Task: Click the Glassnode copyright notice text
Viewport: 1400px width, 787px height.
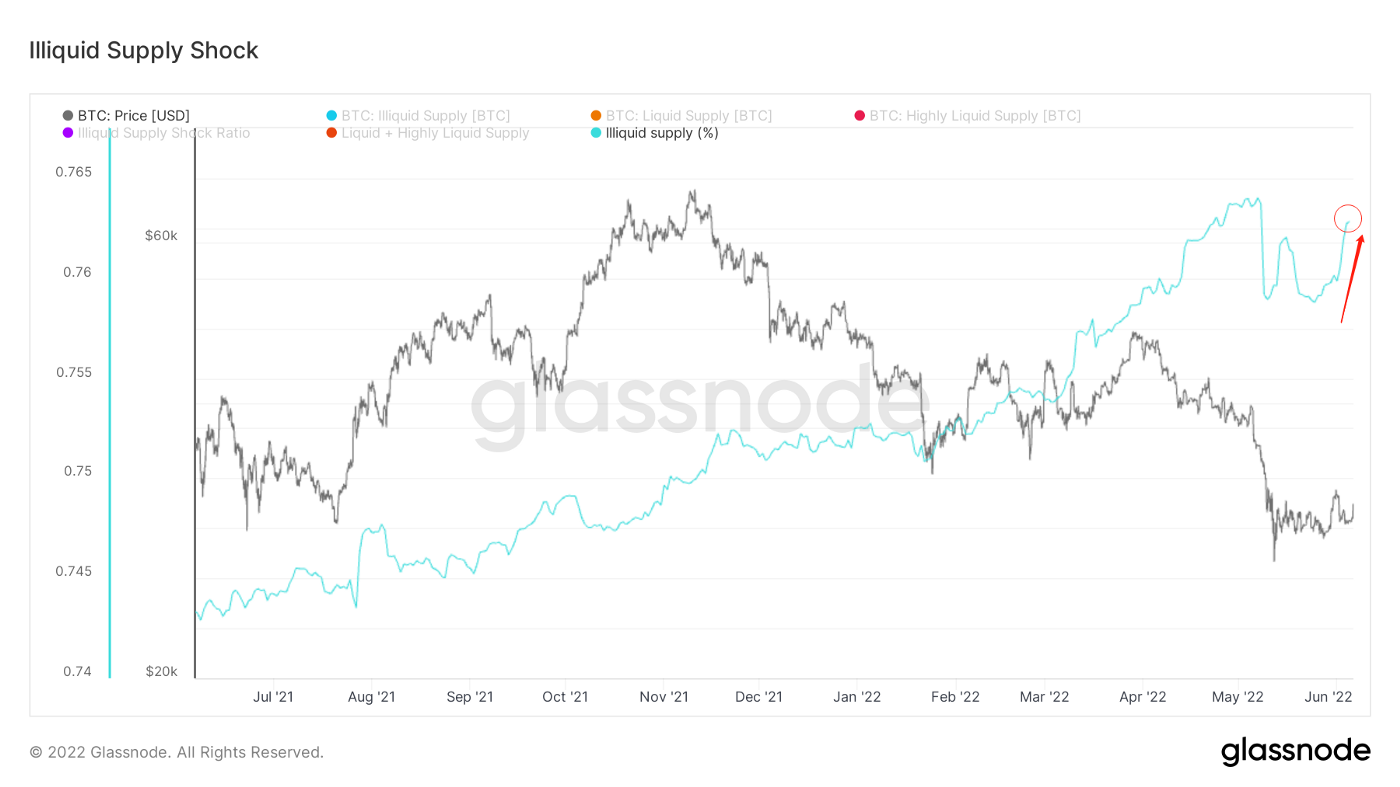Action: point(176,752)
